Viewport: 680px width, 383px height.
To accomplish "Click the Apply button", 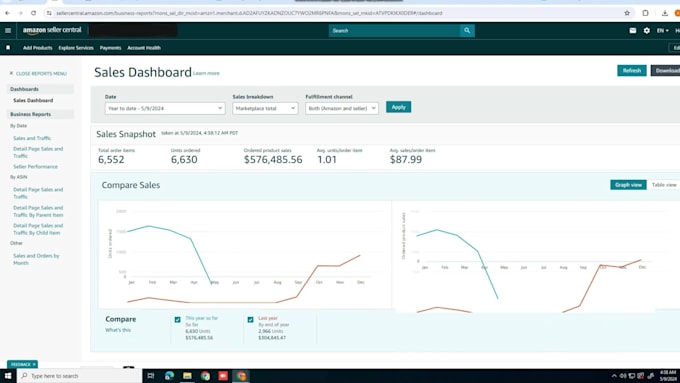I will (398, 107).
